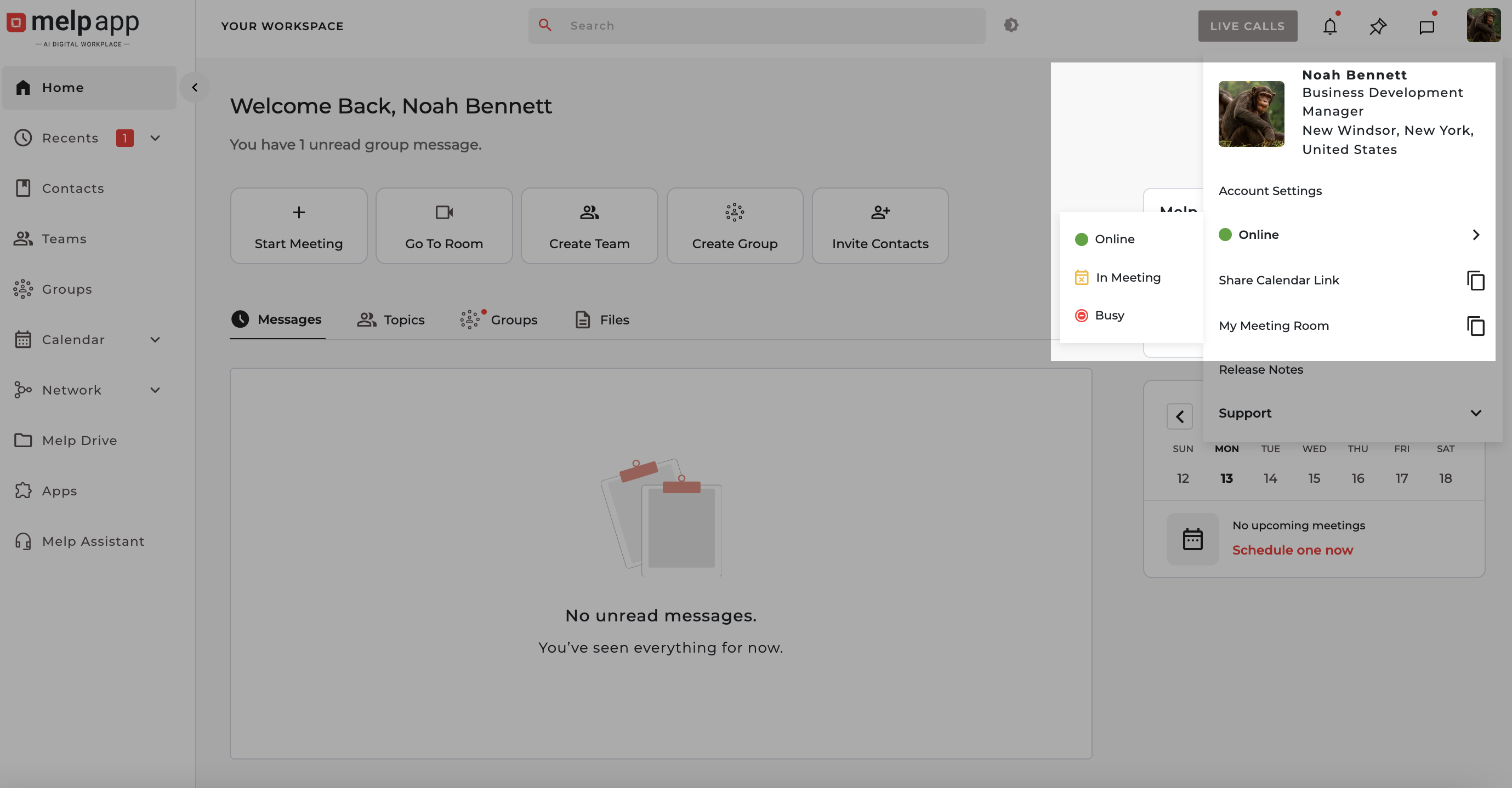The image size is (1512, 788).
Task: Select Saturday 18 in the calendar
Action: tap(1445, 478)
